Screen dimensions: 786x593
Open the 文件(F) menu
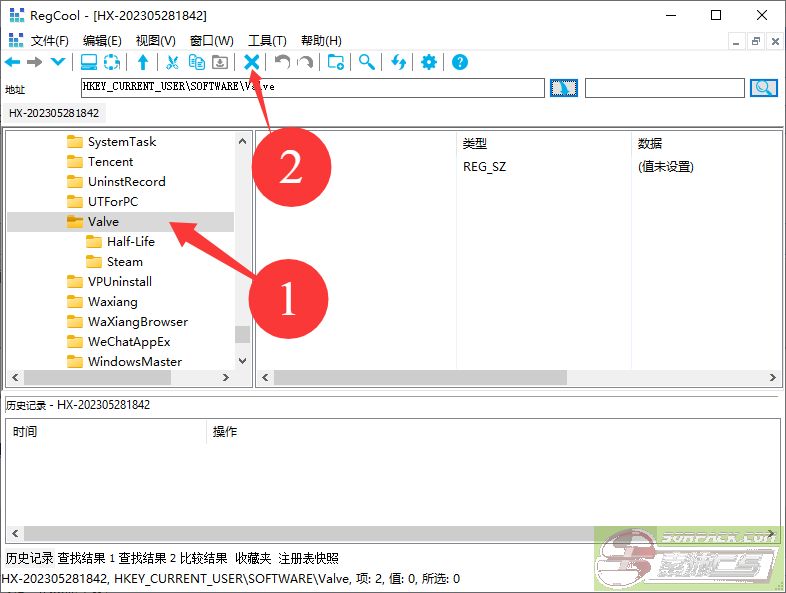49,40
